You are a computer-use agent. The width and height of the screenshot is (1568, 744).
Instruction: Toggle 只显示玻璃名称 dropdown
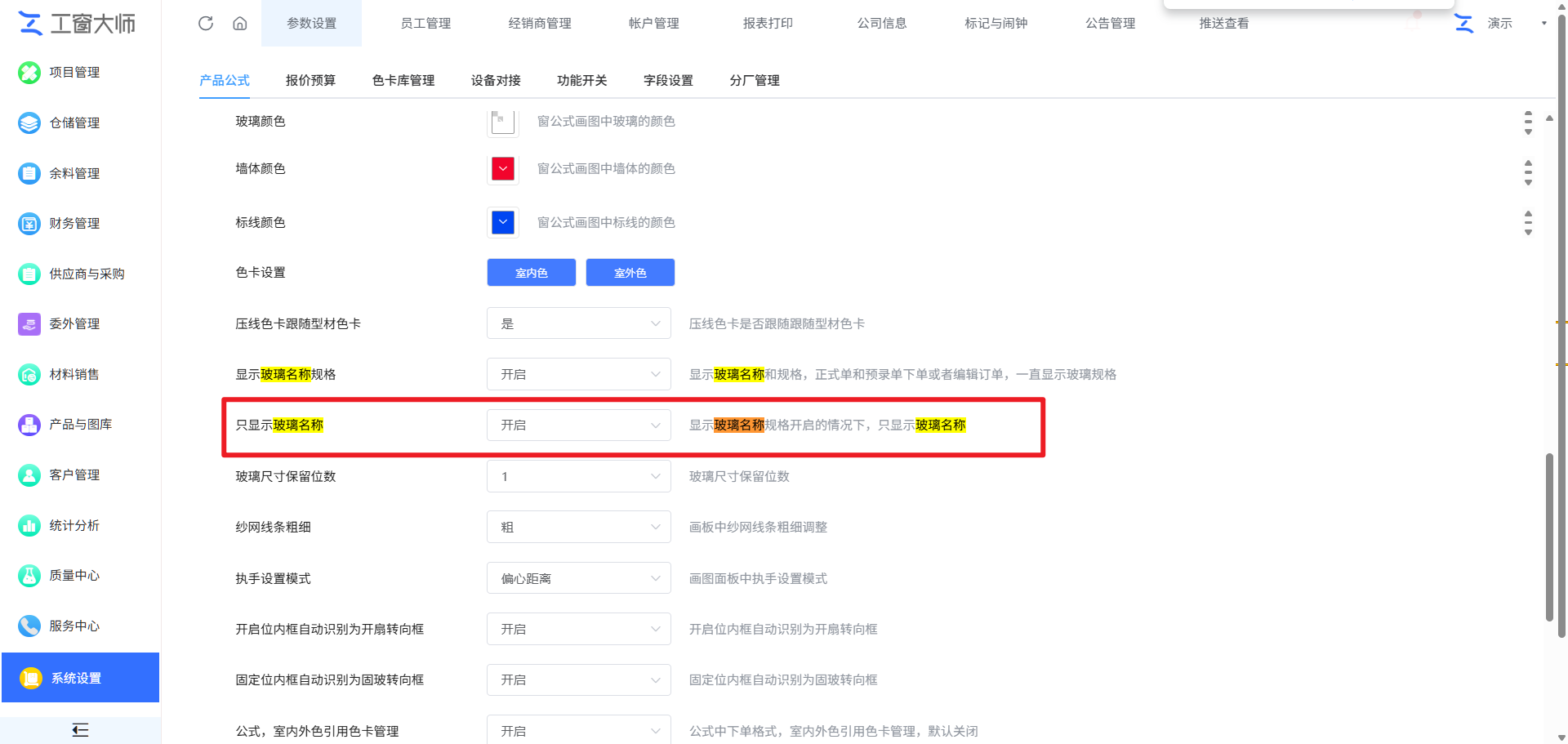(x=579, y=425)
